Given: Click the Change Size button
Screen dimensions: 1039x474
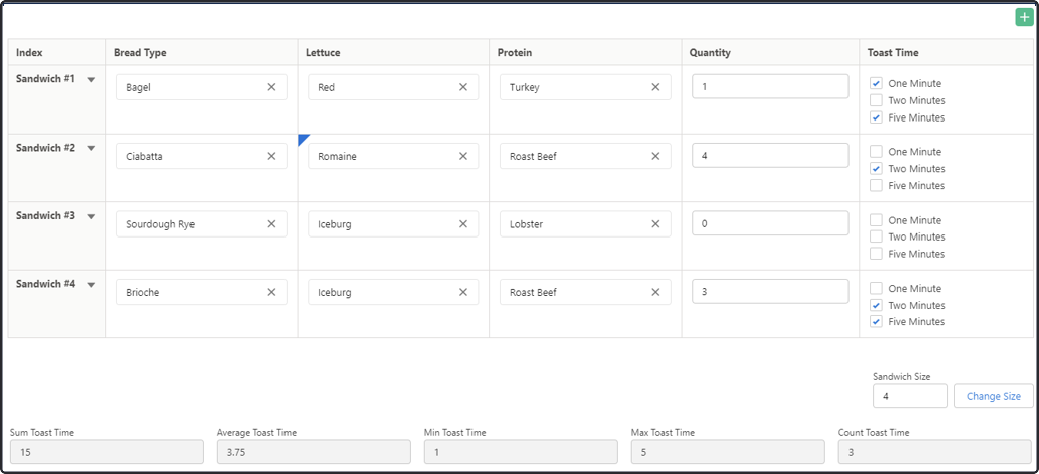Looking at the screenshot, I should (x=993, y=396).
